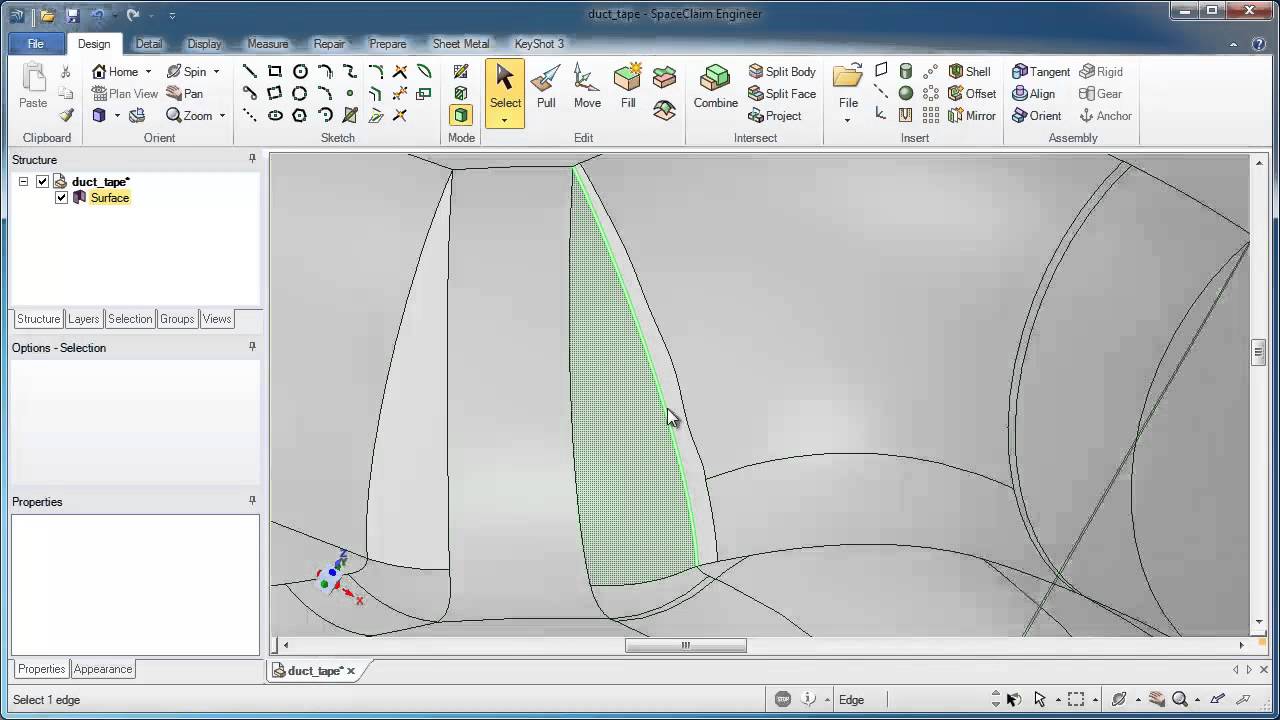Switch to Section Mode
The height and width of the screenshot is (720, 1280).
pyautogui.click(x=461, y=93)
